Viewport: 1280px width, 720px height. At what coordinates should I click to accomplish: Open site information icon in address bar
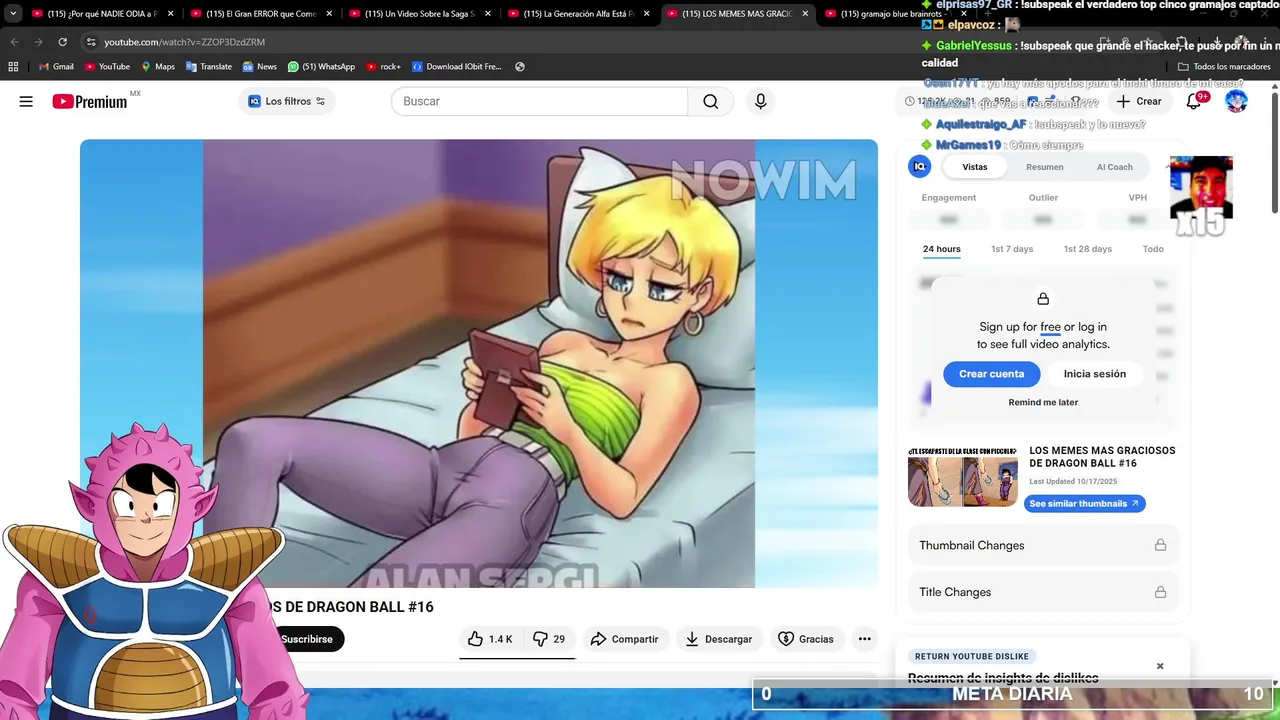(91, 42)
